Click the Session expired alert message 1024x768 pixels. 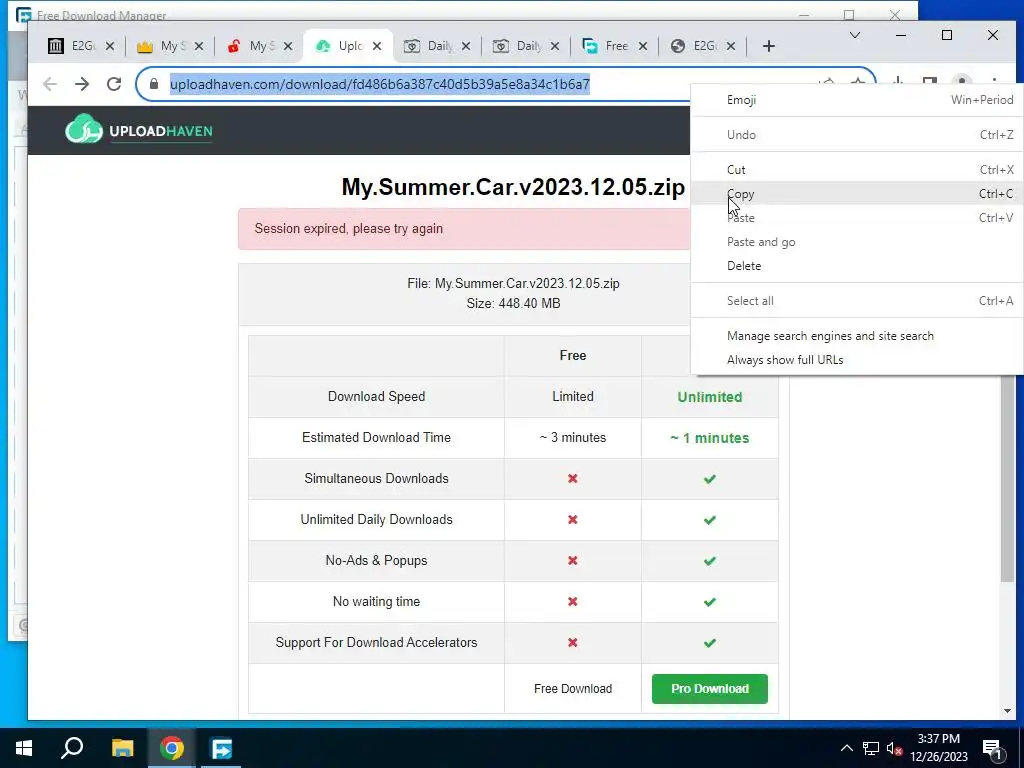464,229
